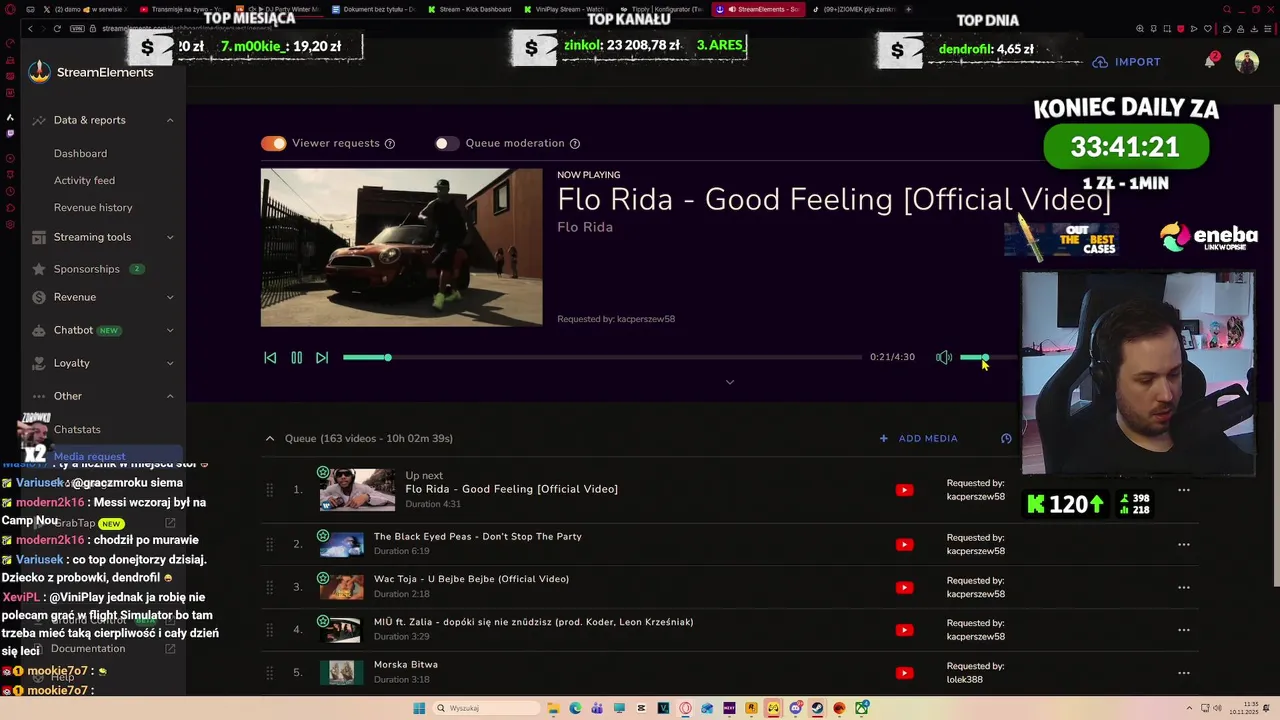This screenshot has width=1280, height=720.
Task: Click page vertical scrollbar
Action: pyautogui.click(x=1275, y=345)
